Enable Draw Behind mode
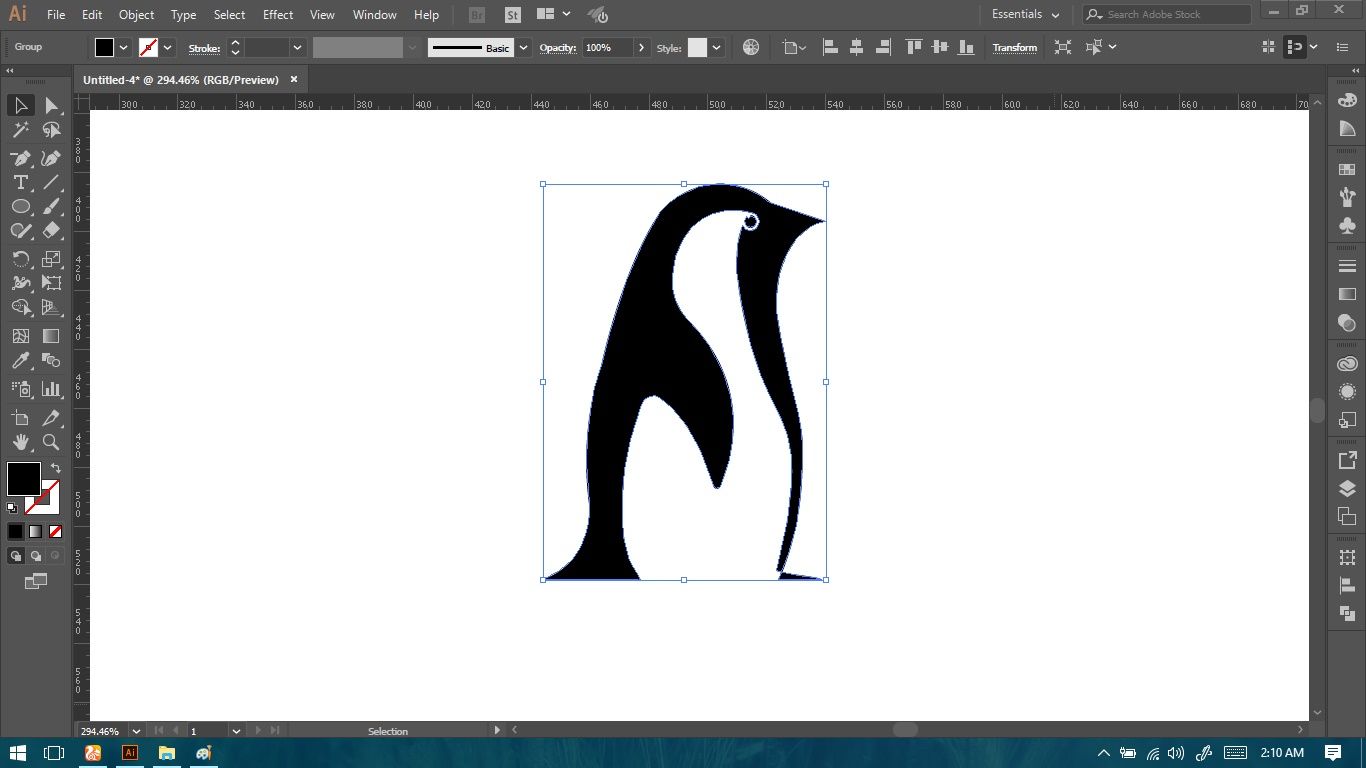This screenshot has width=1366, height=768. [35, 556]
